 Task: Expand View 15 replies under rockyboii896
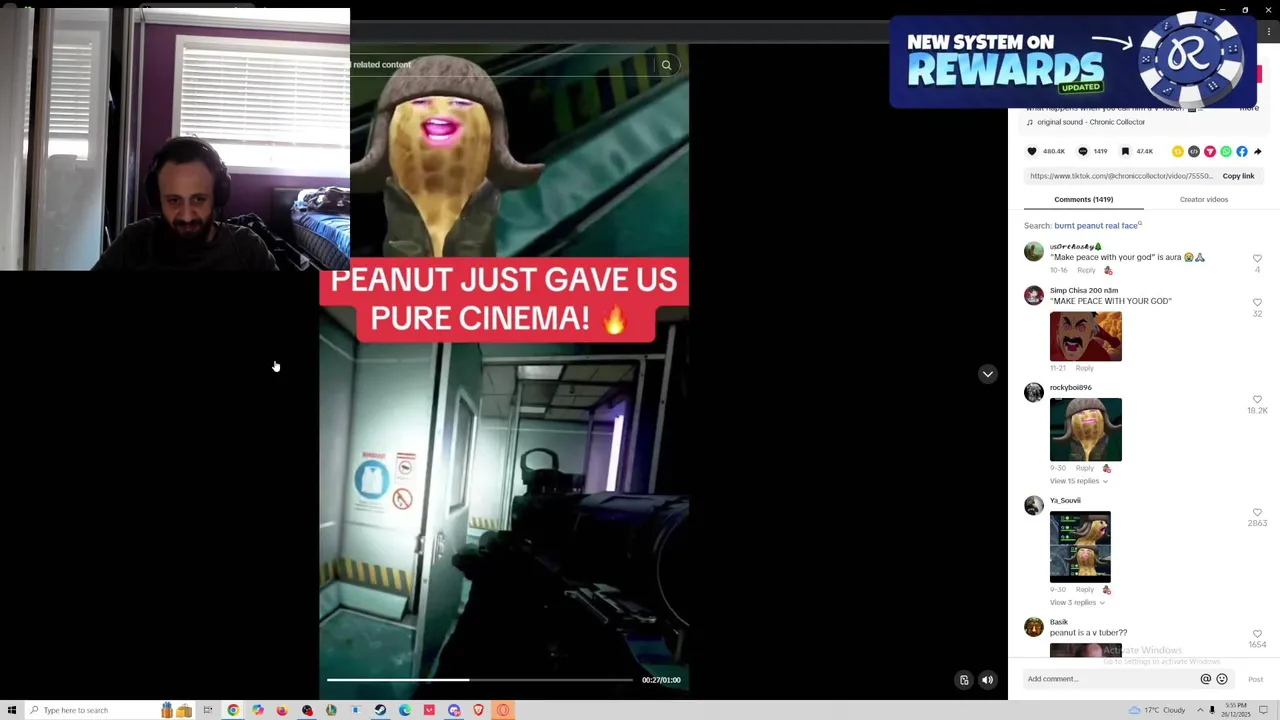tap(1078, 481)
